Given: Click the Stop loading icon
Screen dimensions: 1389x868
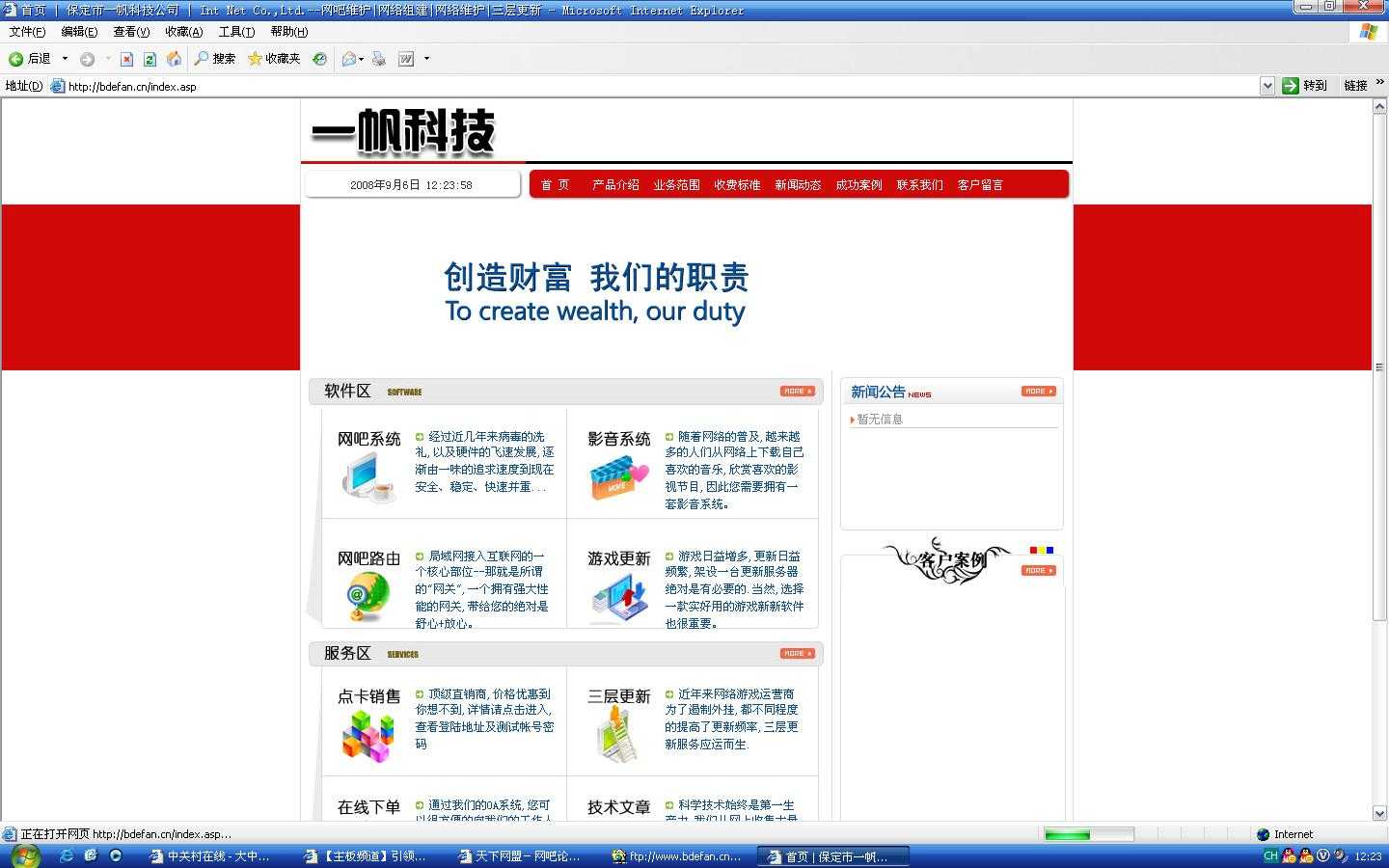Looking at the screenshot, I should pos(126,59).
